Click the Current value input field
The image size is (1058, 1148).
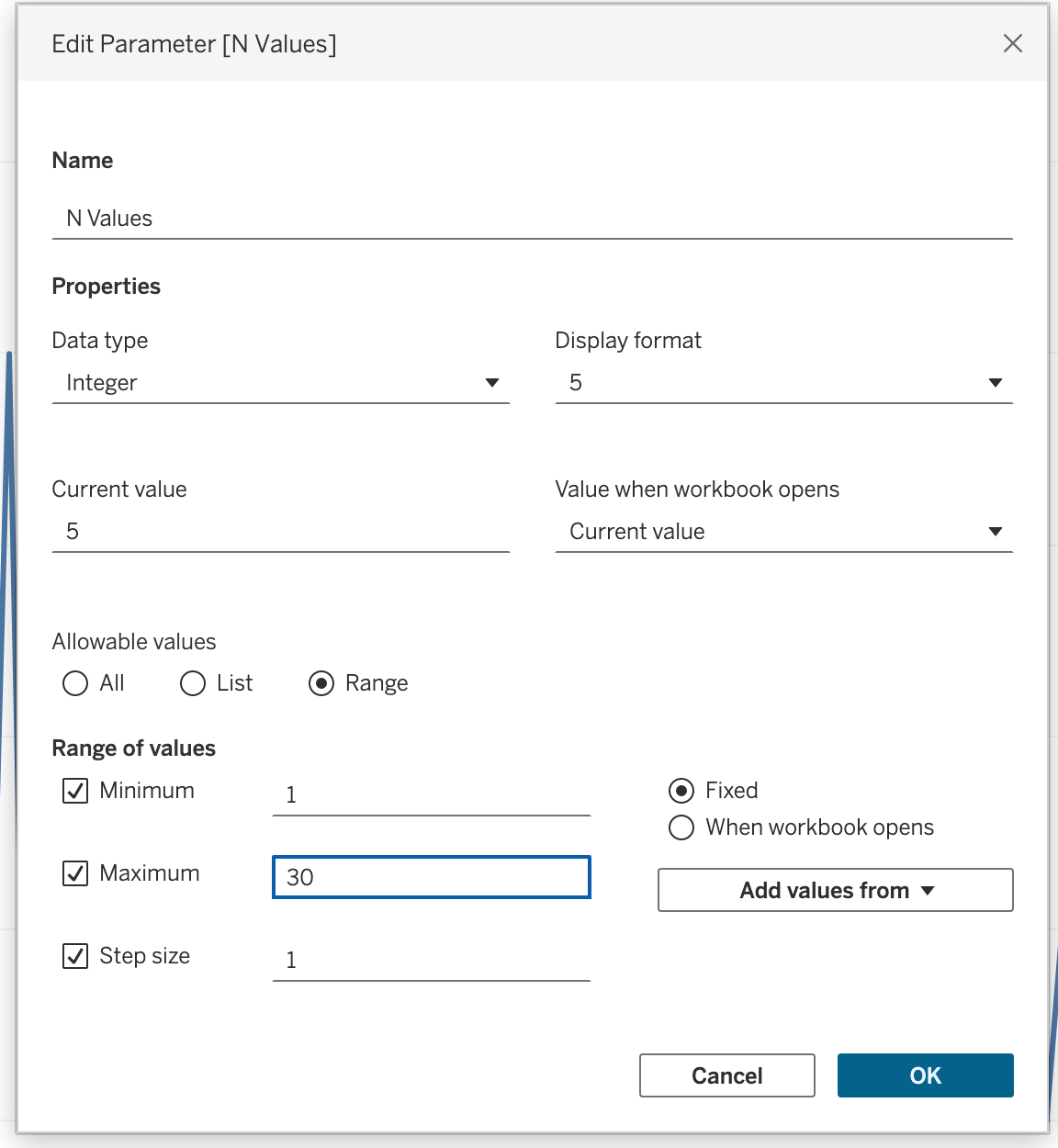coord(280,532)
